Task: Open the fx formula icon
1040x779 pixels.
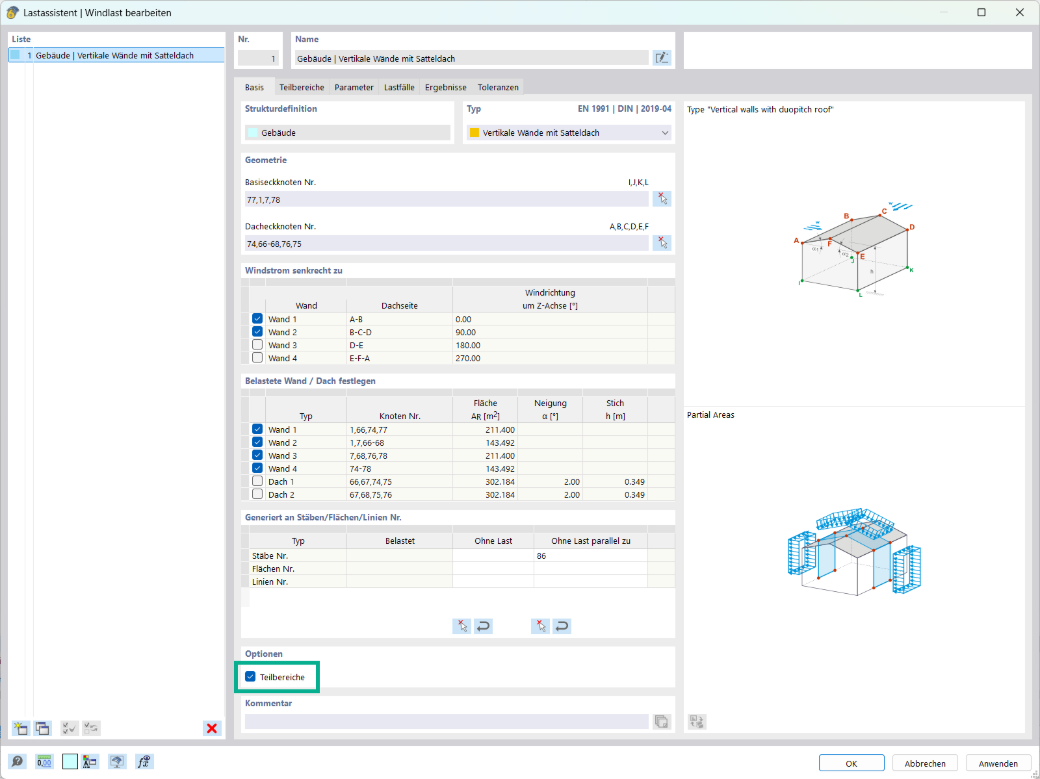Action: pos(144,761)
